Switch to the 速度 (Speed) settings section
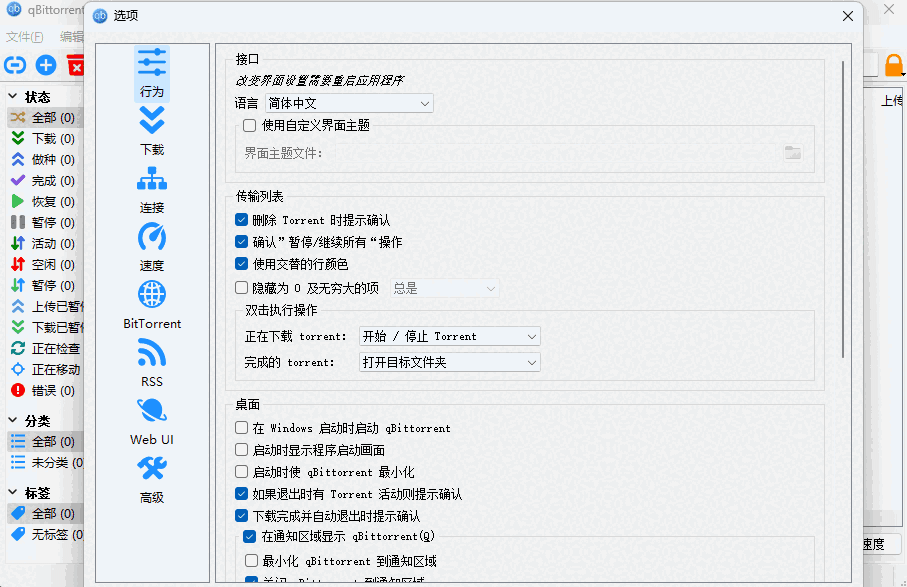The image size is (907, 587). point(152,247)
